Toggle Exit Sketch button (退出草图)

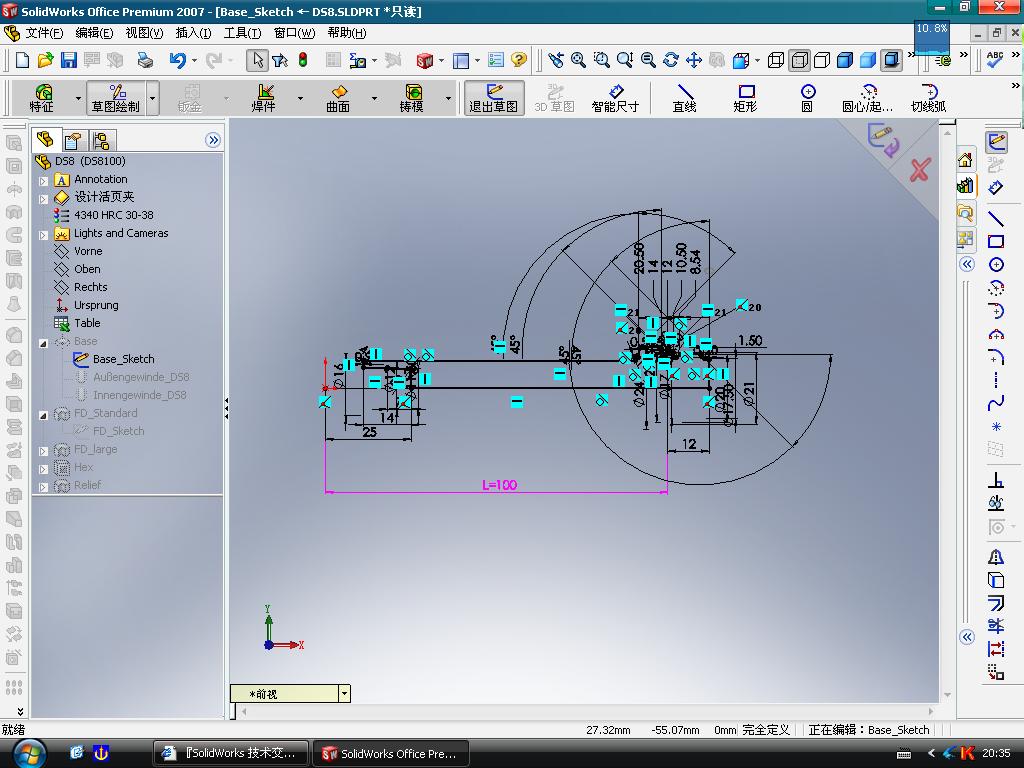coord(494,98)
